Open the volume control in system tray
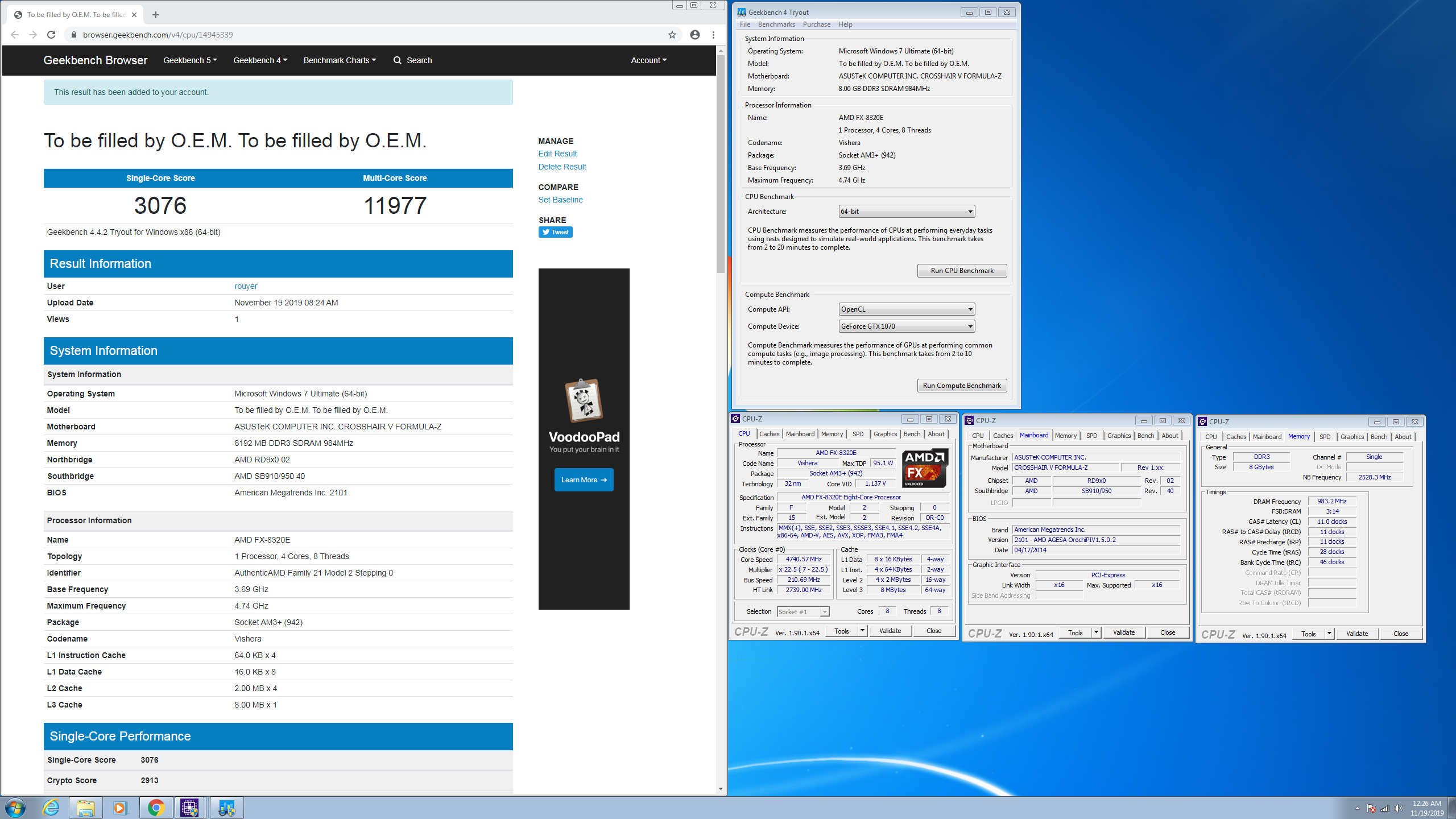The width and height of the screenshot is (1456, 819). (x=1399, y=809)
